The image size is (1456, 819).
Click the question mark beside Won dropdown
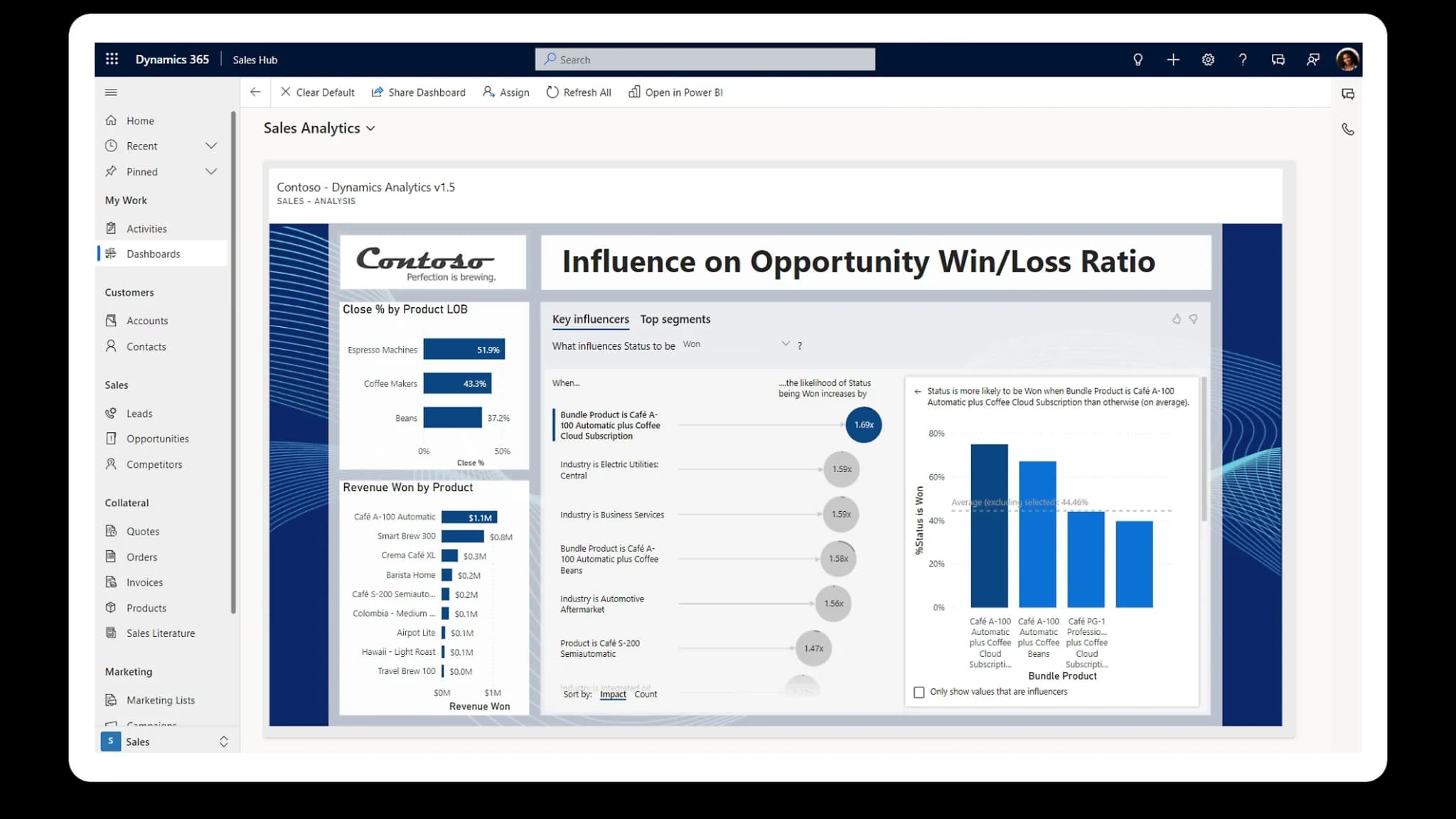pos(800,346)
